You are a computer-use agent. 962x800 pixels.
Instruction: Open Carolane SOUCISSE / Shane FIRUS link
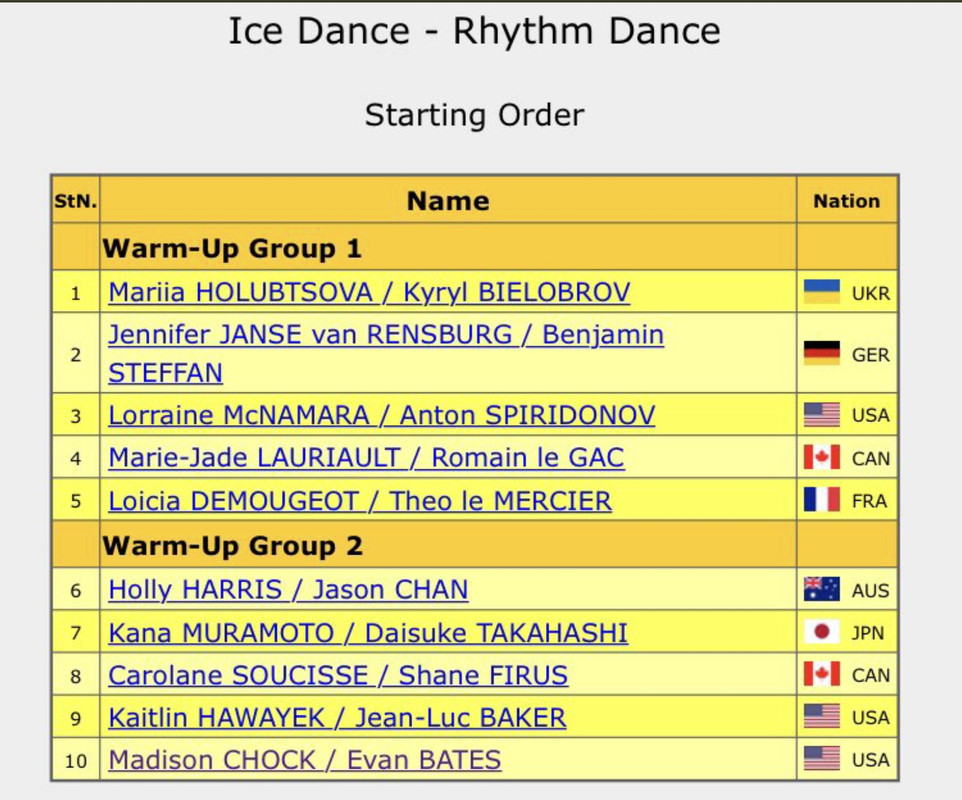tap(338, 675)
